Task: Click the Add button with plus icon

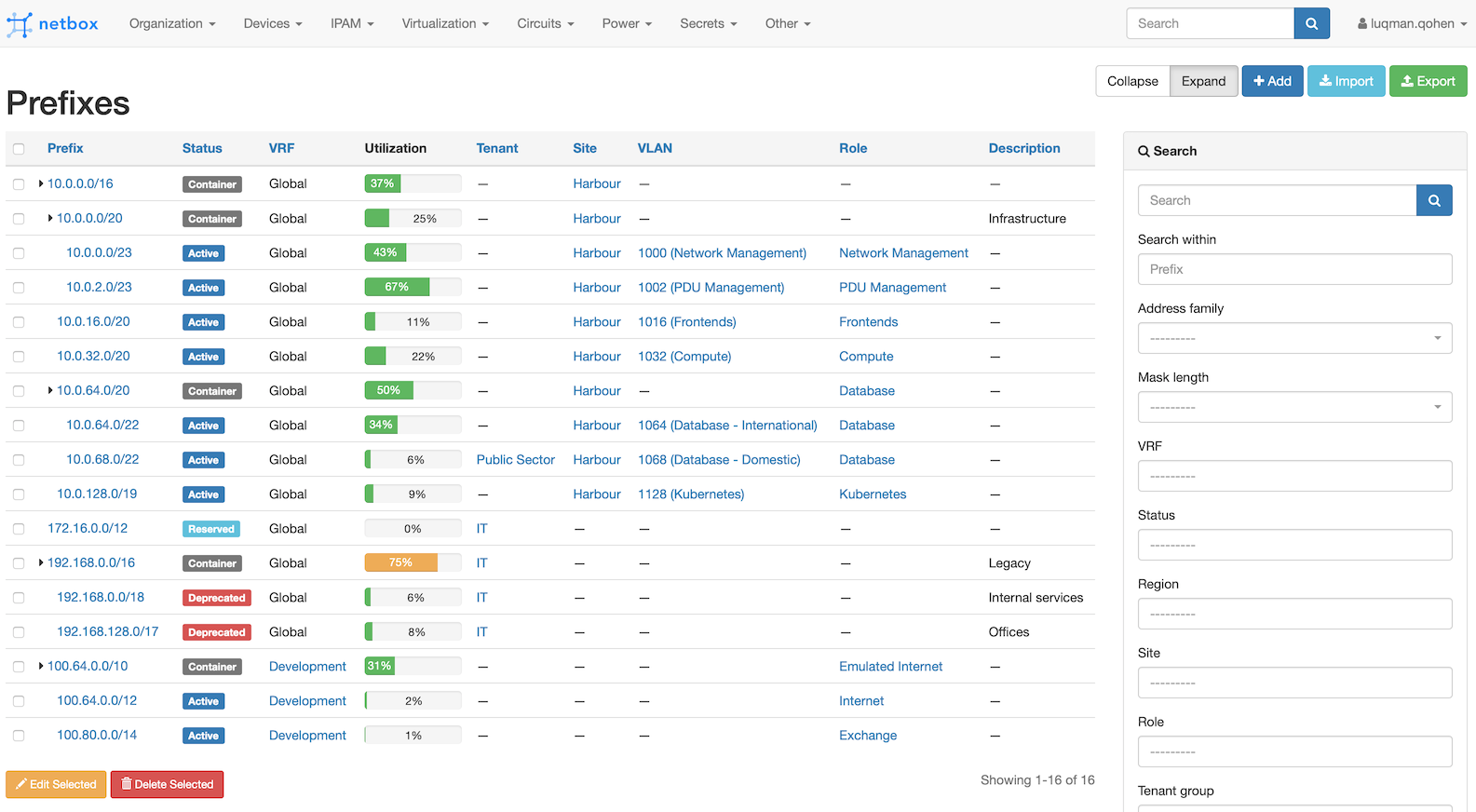Action: click(x=1271, y=81)
